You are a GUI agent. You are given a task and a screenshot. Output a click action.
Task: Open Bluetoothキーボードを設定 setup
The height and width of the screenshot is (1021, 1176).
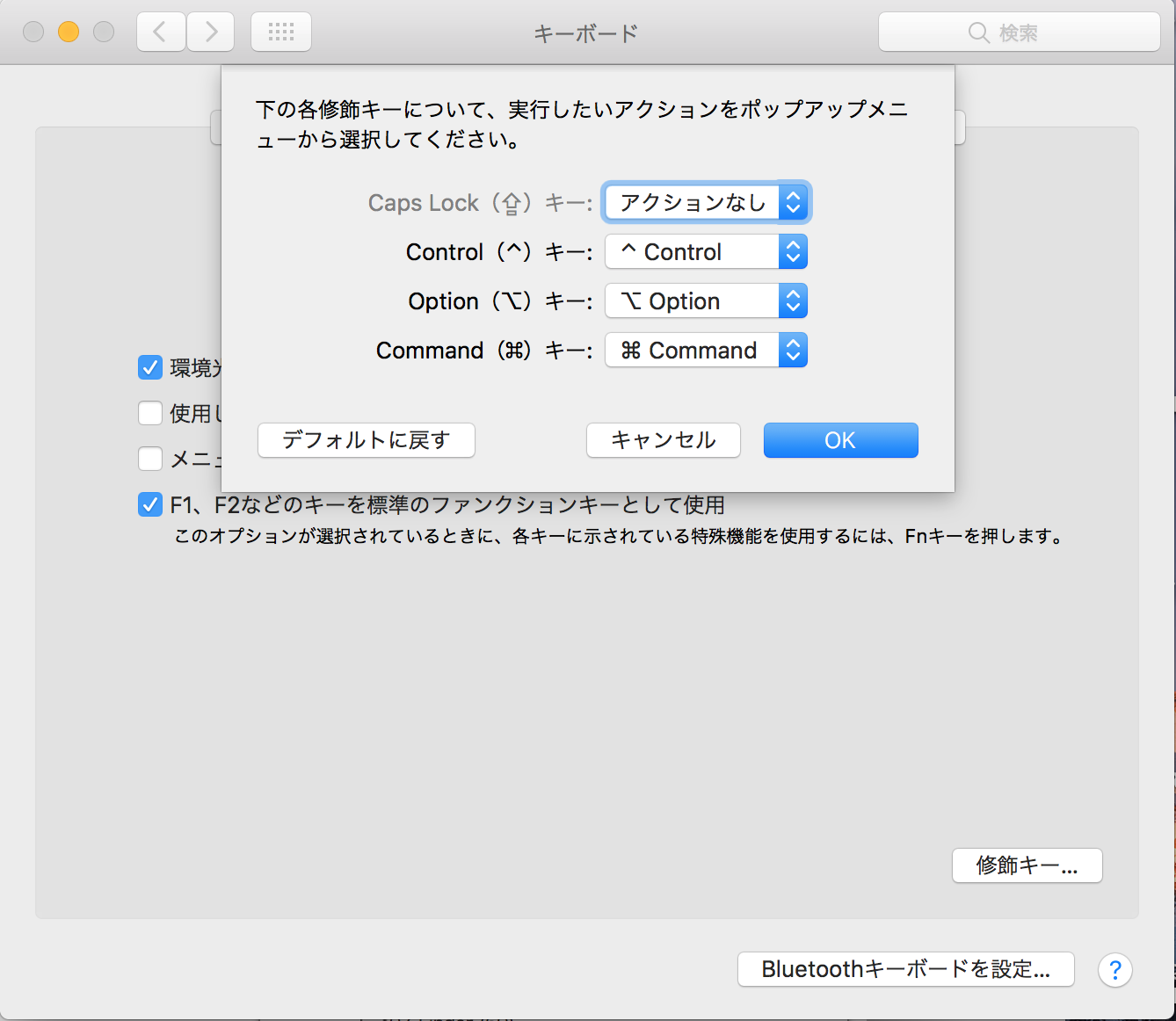pyautogui.click(x=905, y=969)
